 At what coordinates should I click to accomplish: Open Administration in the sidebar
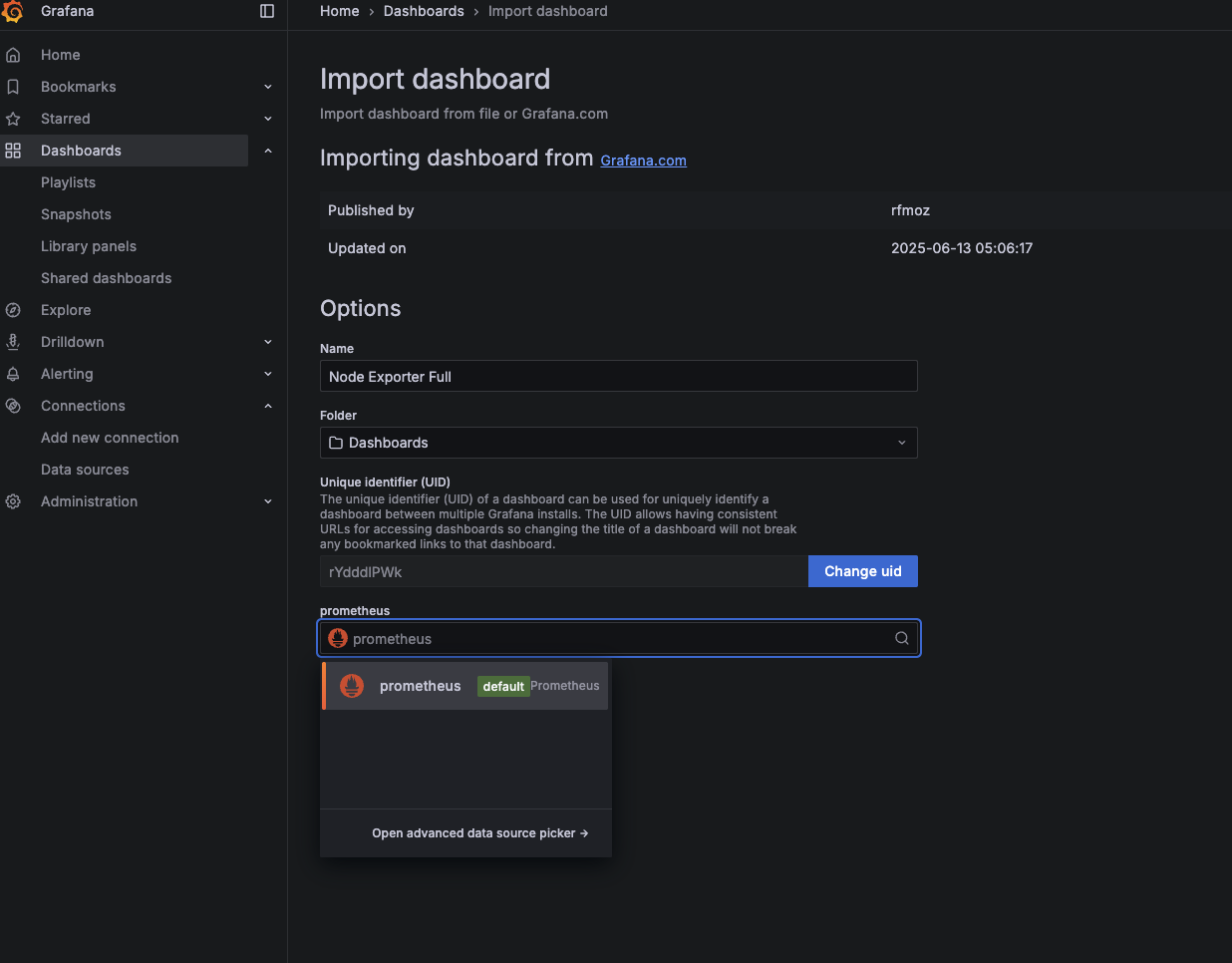90,501
